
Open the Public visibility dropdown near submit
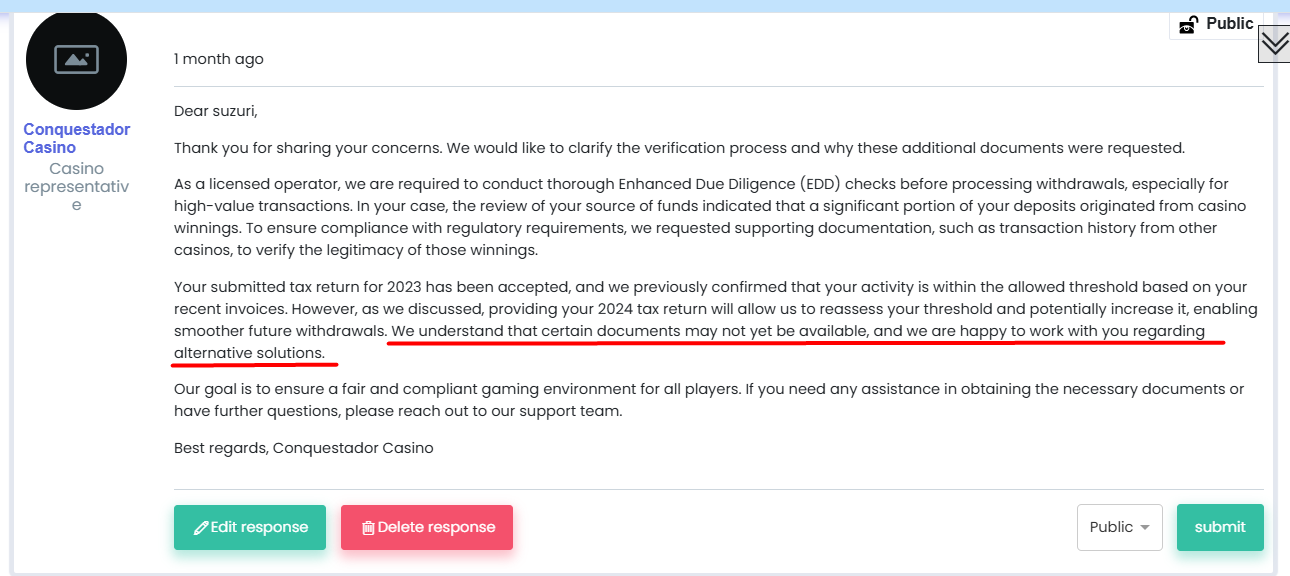[1119, 527]
